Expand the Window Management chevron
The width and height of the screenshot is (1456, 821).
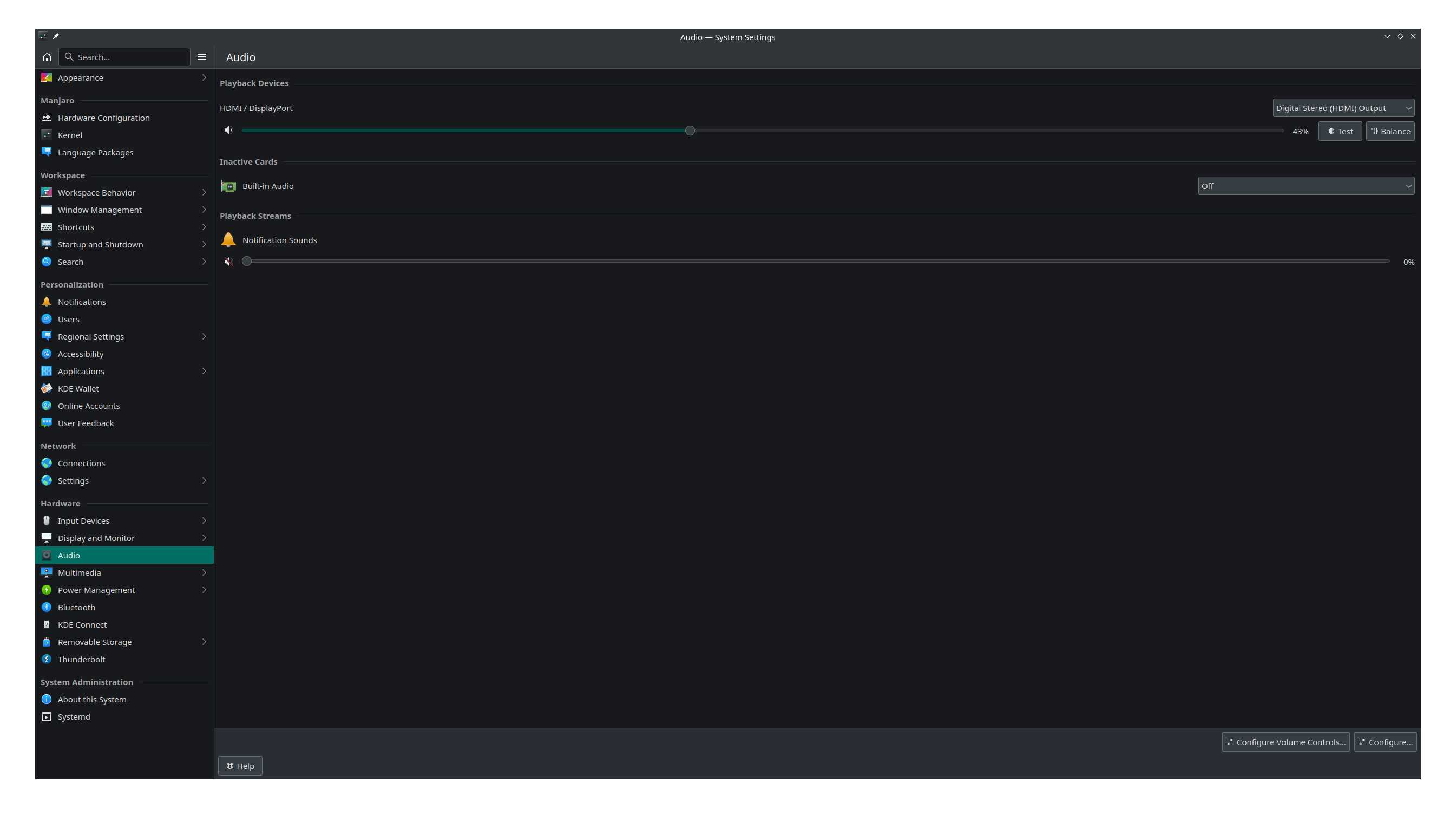pyautogui.click(x=204, y=210)
